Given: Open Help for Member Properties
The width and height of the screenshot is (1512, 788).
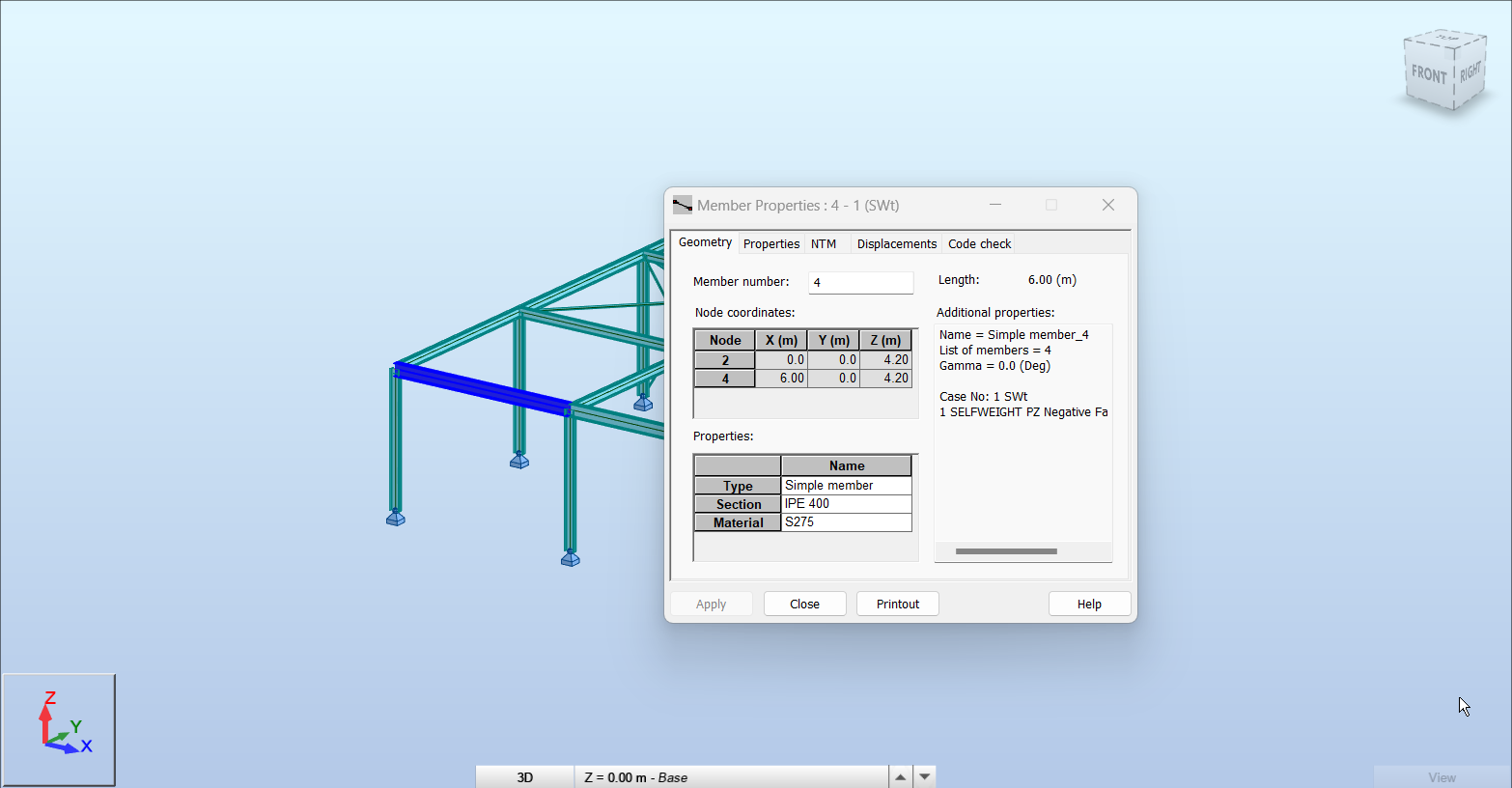Looking at the screenshot, I should (1089, 605).
